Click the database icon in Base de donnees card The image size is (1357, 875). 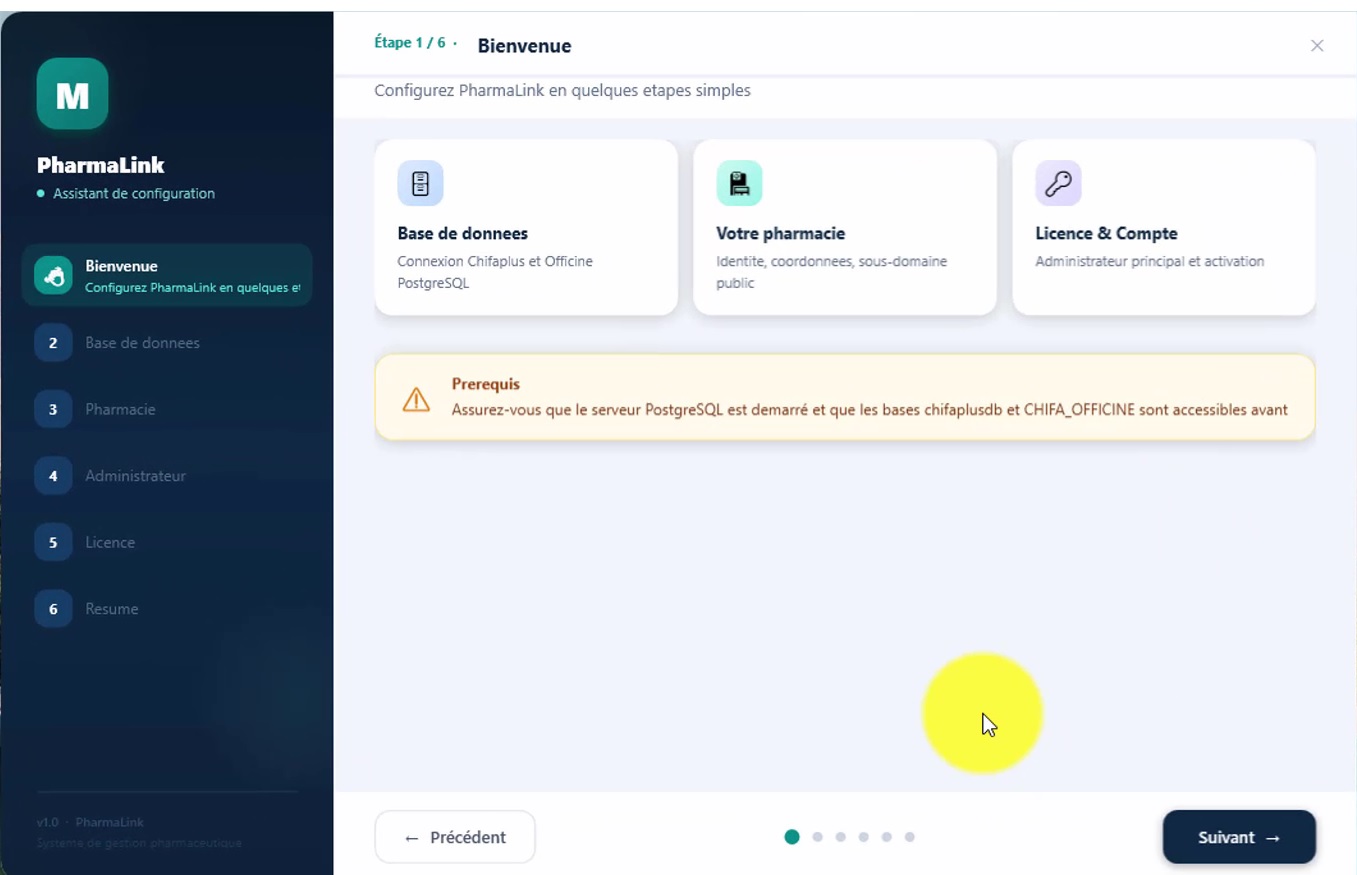pyautogui.click(x=420, y=184)
